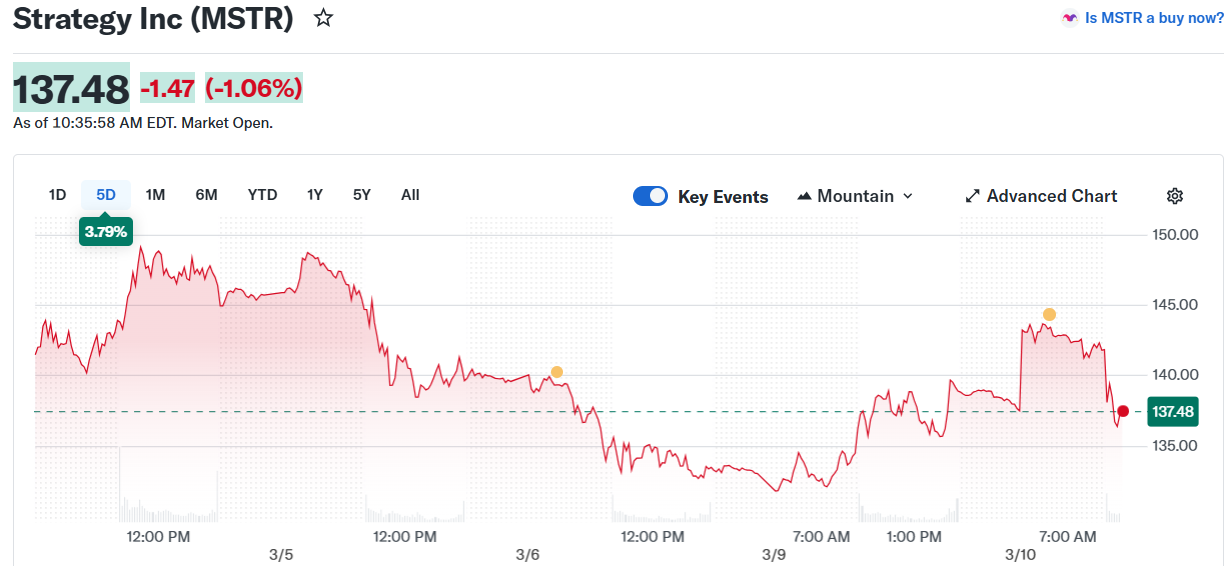1226x566 pixels.
Task: Click the red current price dot
Action: (1123, 411)
